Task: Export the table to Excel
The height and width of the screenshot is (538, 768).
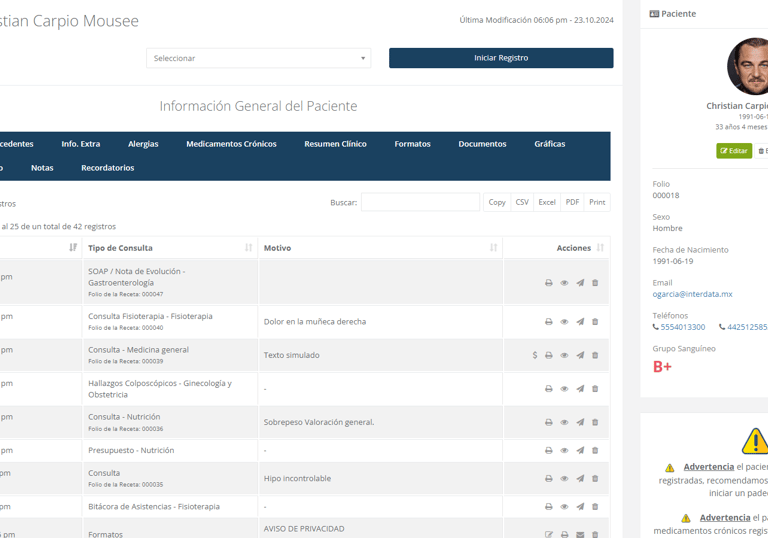Action: pos(547,202)
